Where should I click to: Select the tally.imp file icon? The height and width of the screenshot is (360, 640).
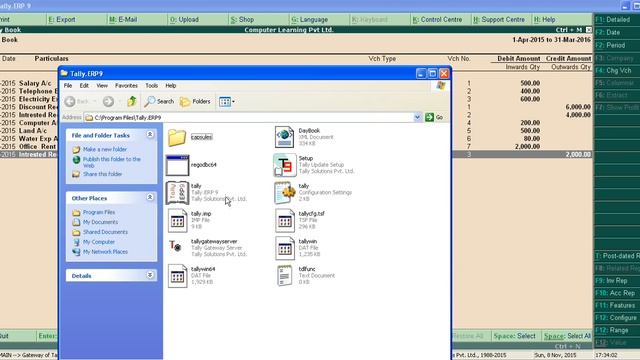click(x=177, y=220)
